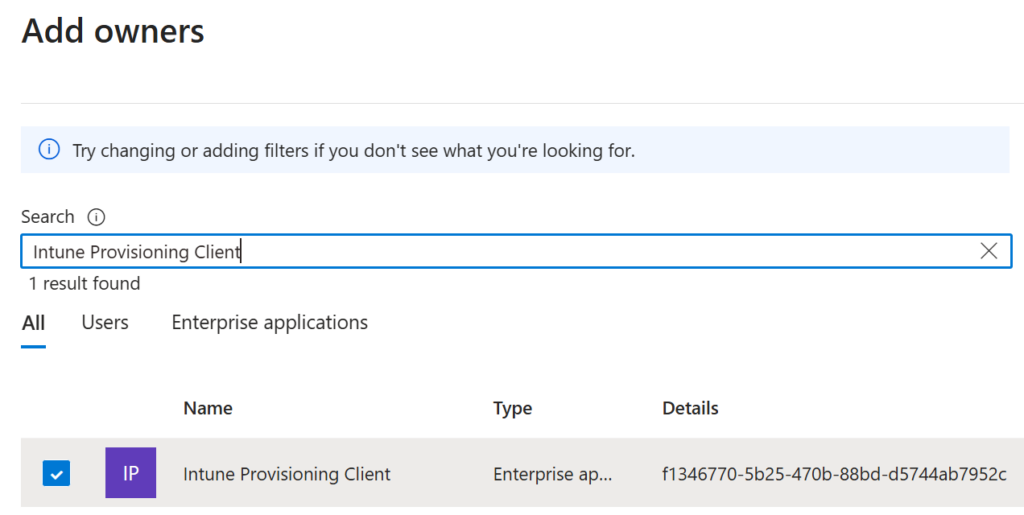Click inside the Search input field
Image resolution: width=1024 pixels, height=515 pixels.
pyautogui.click(x=500, y=251)
